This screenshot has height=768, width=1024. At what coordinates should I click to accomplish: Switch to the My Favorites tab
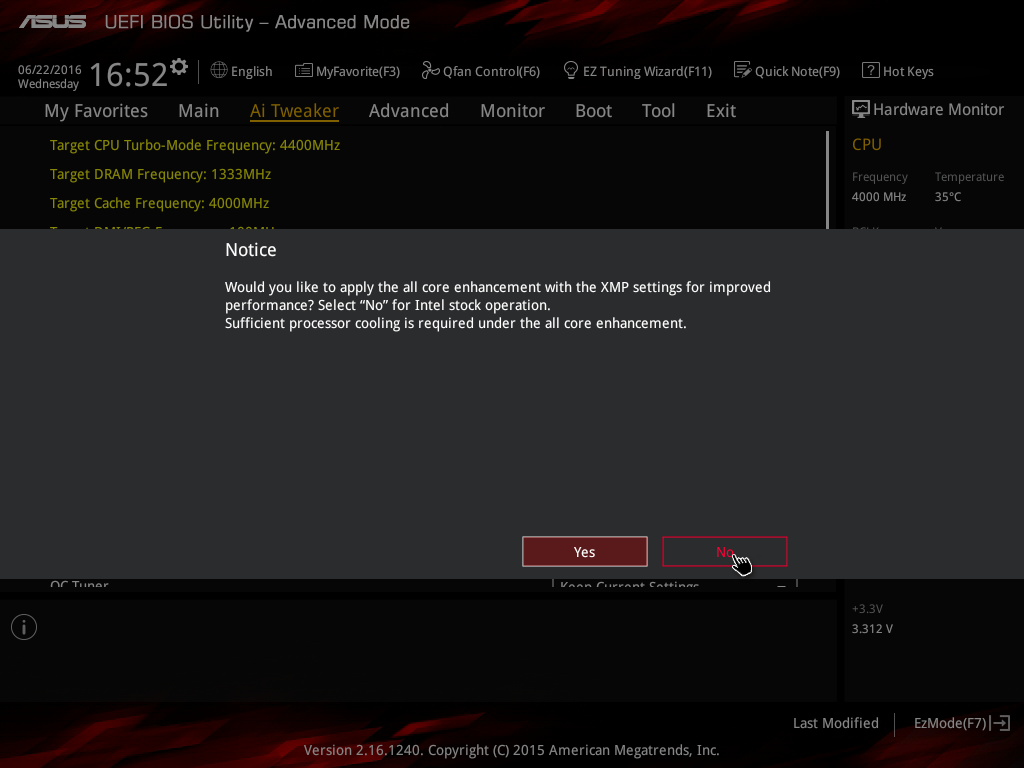click(x=96, y=111)
